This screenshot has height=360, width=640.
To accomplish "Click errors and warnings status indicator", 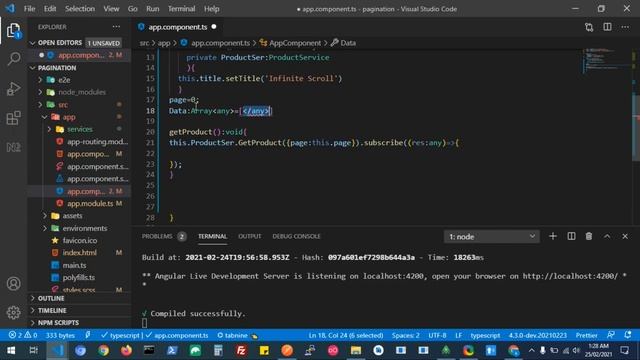I will click(x=23, y=335).
